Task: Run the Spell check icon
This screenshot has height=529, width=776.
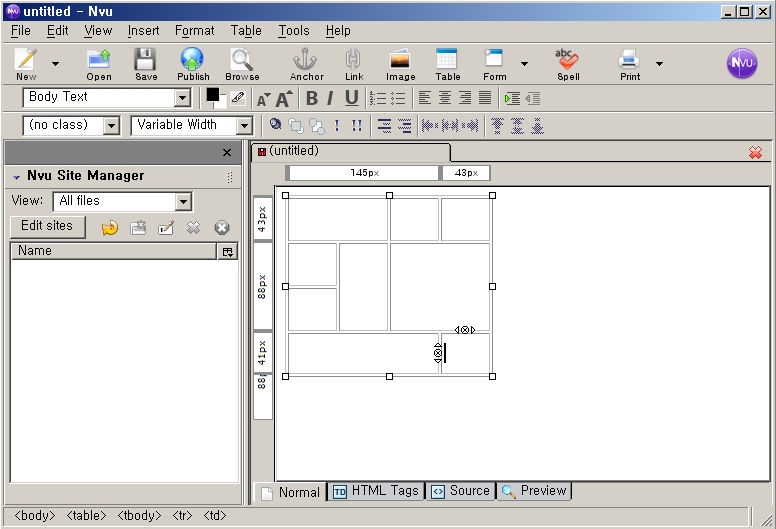Action: 567,59
